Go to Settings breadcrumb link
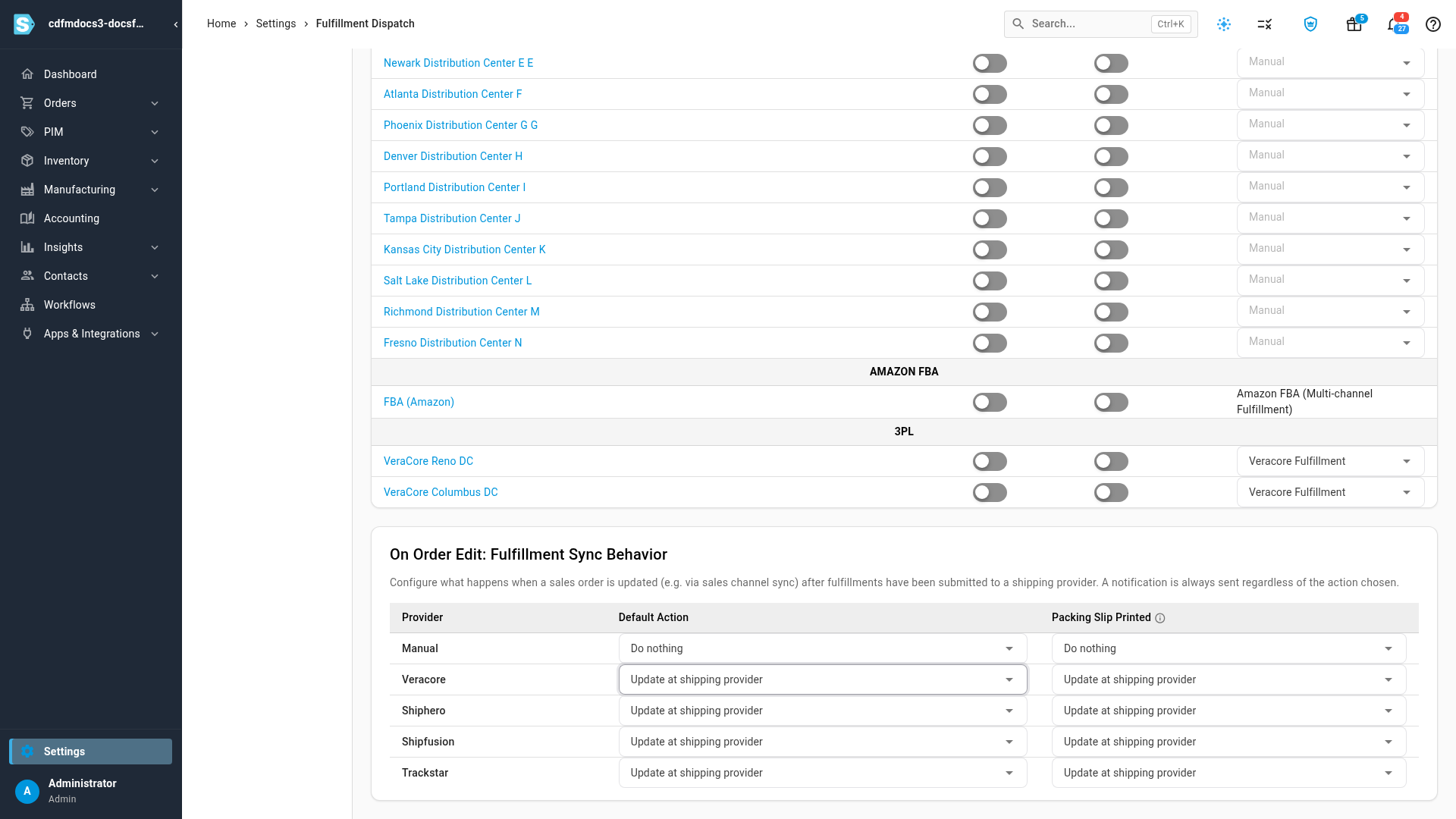 click(x=276, y=24)
